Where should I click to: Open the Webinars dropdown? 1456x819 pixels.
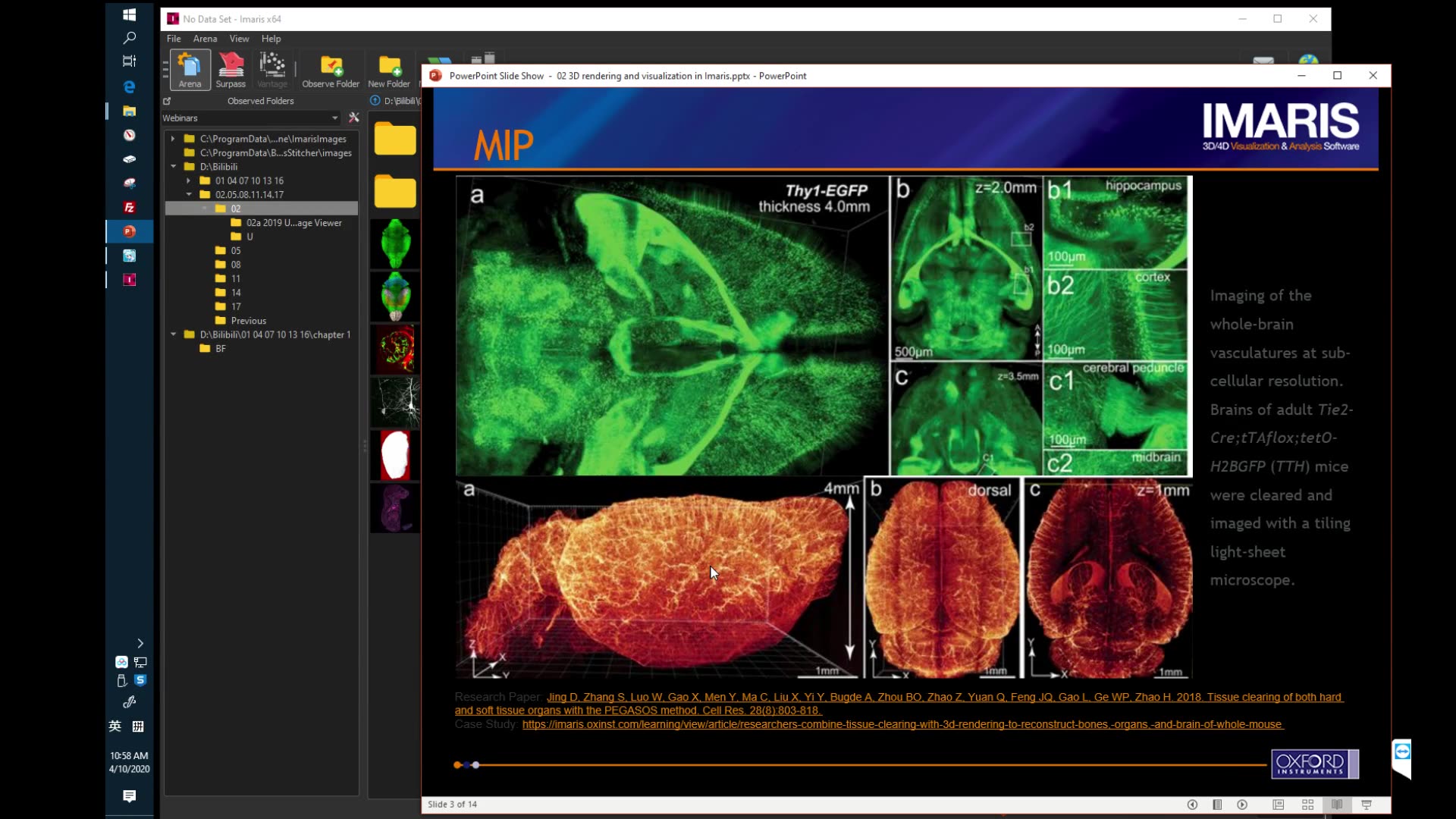[x=334, y=118]
